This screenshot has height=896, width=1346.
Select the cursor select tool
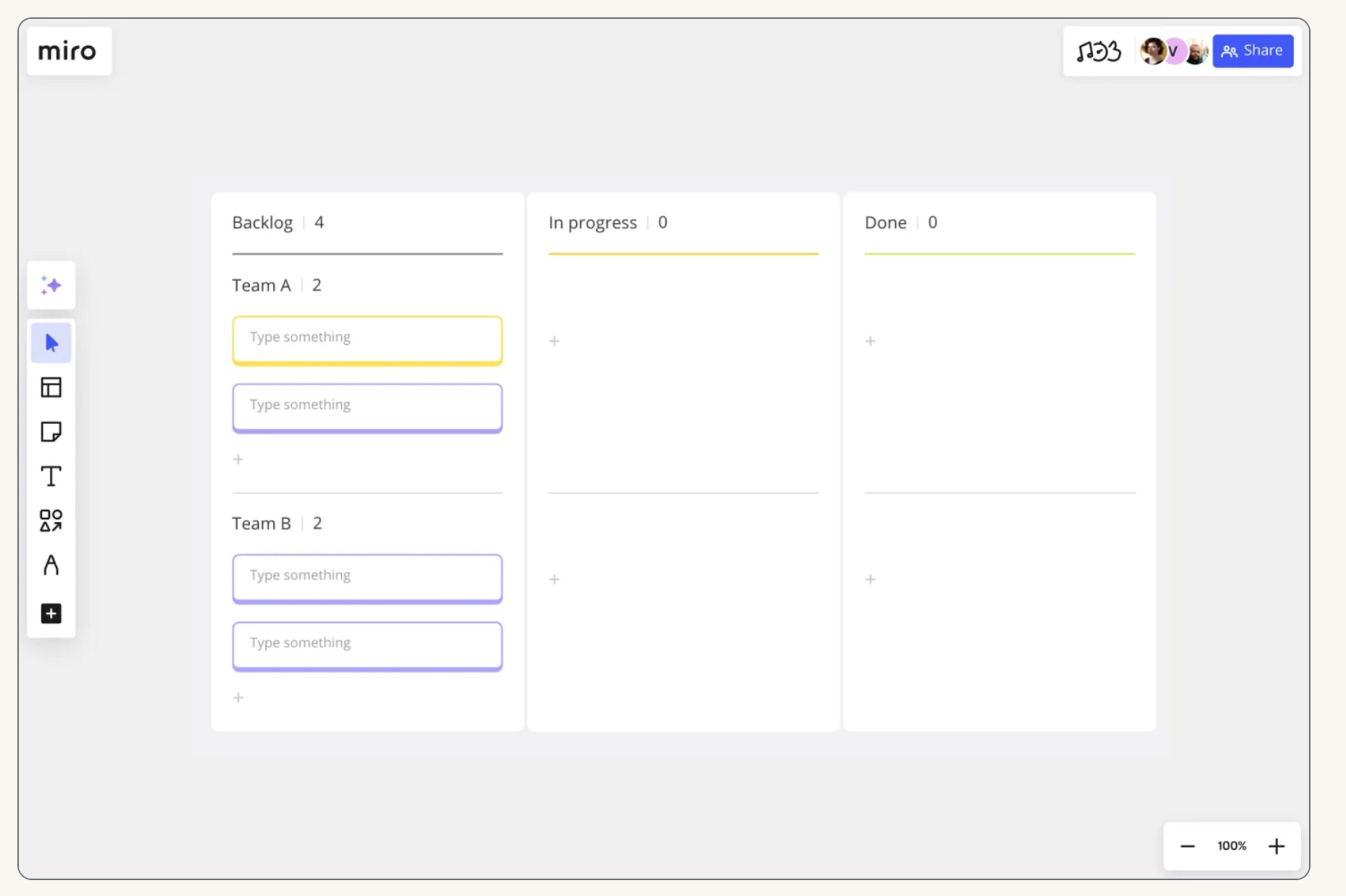click(51, 343)
